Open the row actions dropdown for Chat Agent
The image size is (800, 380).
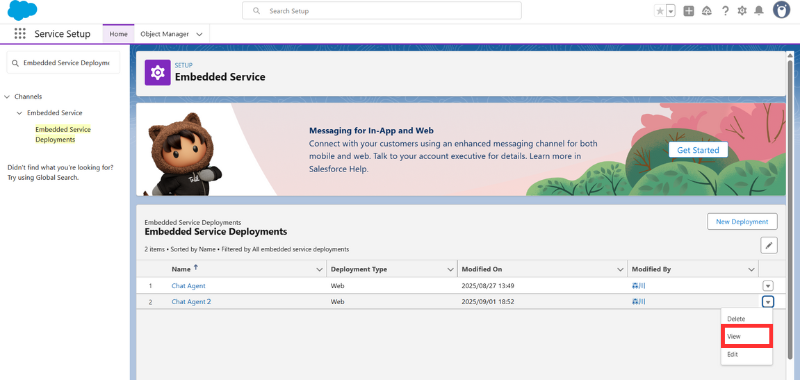click(768, 286)
